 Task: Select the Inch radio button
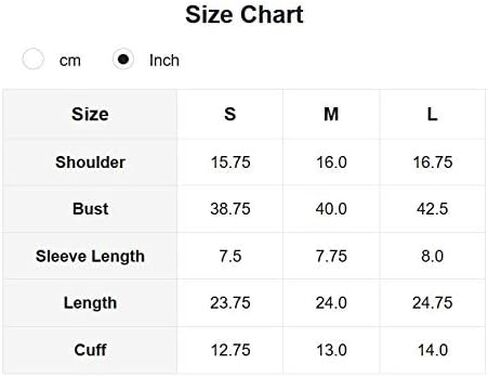coord(123,59)
